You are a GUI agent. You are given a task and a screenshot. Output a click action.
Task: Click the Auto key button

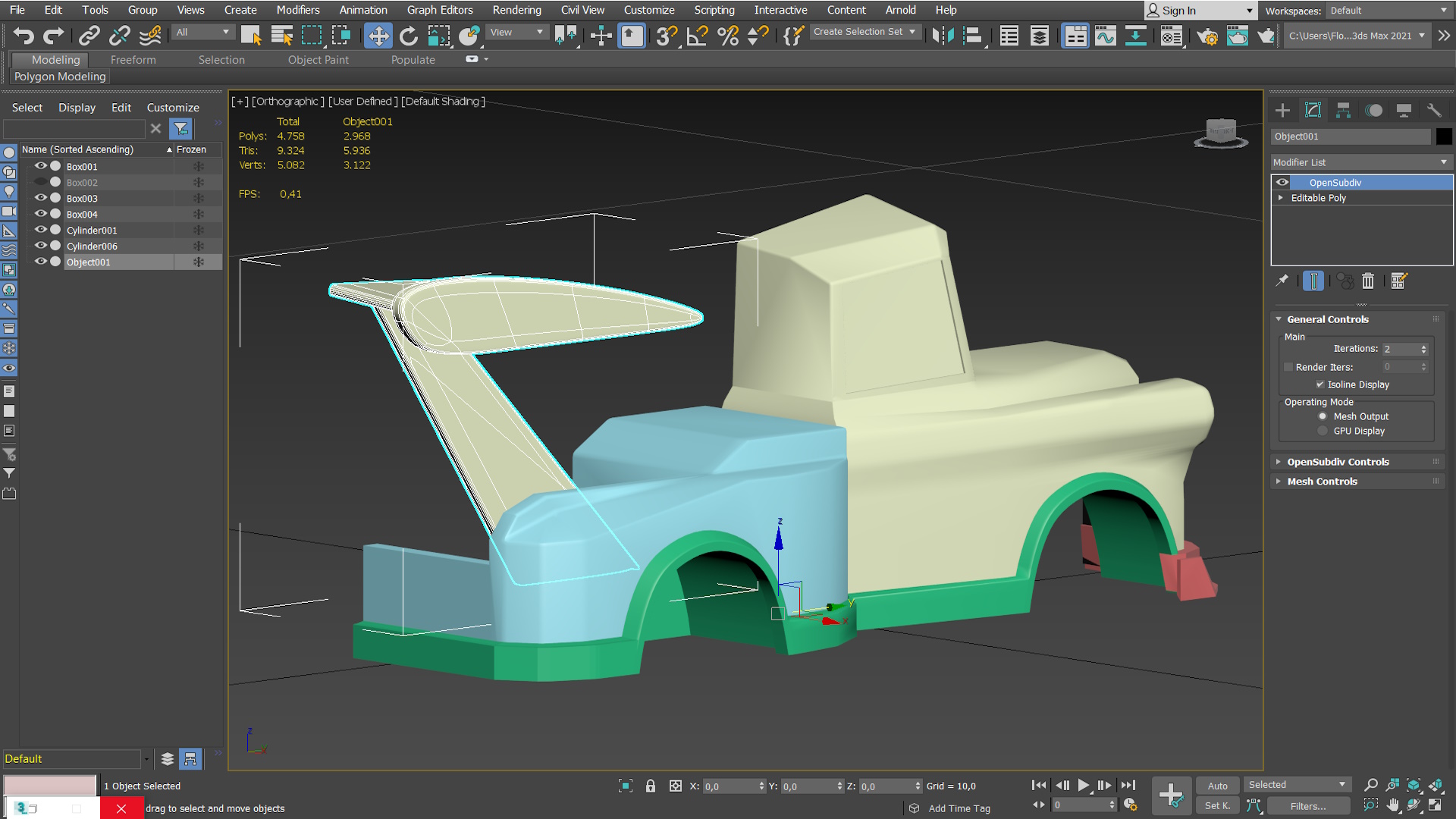[1217, 786]
